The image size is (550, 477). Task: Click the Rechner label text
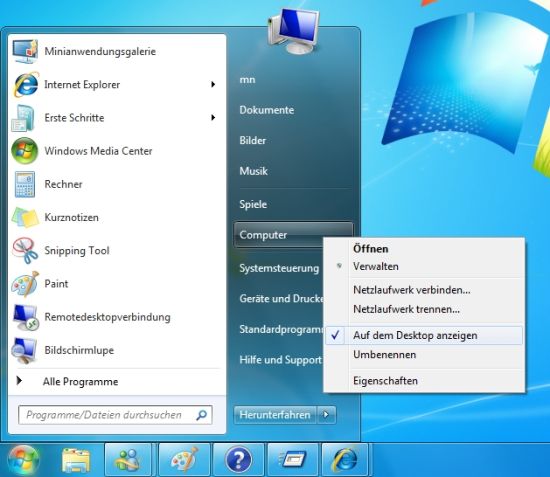tap(63, 184)
